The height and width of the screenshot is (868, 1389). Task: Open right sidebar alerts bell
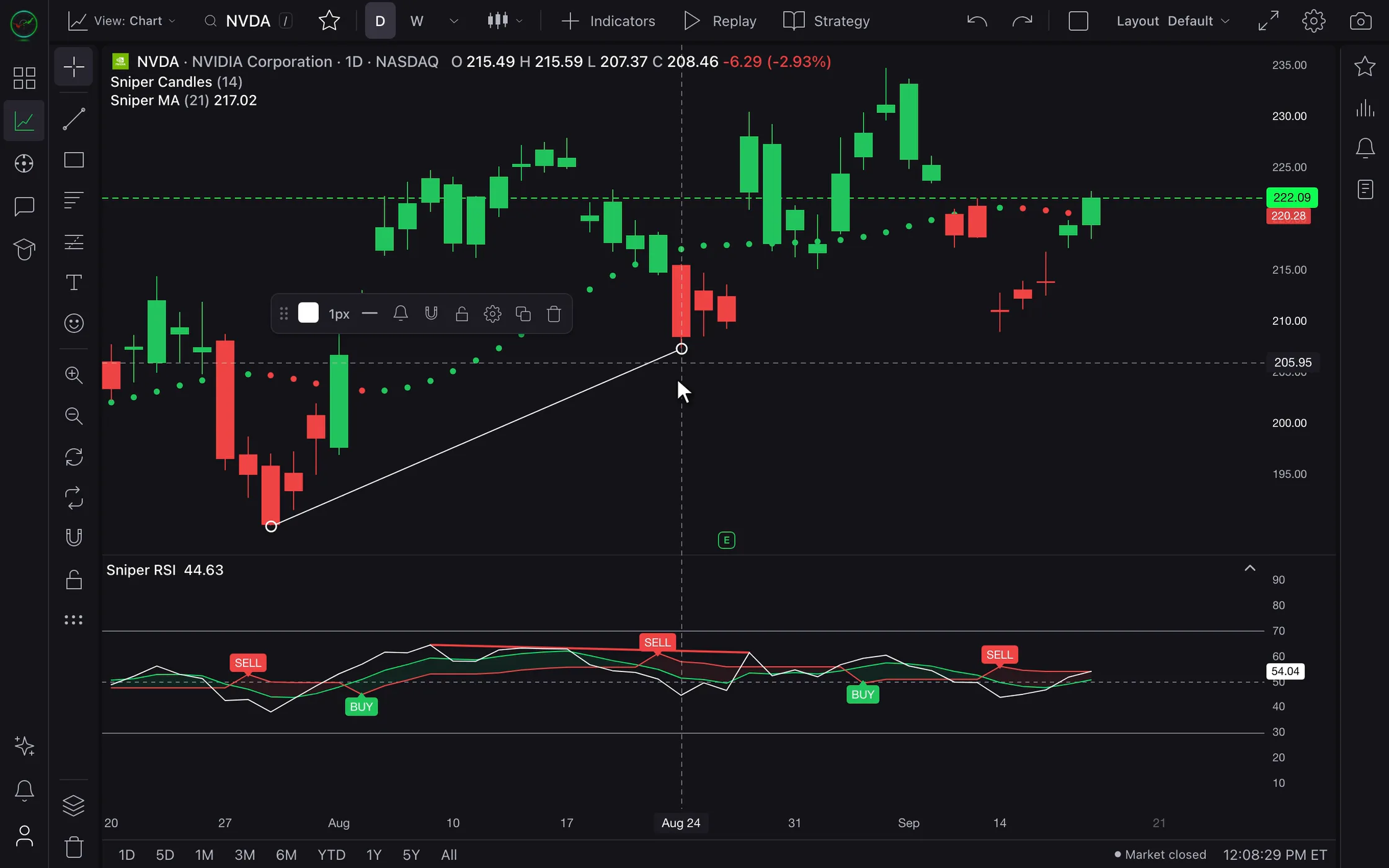(x=1365, y=148)
